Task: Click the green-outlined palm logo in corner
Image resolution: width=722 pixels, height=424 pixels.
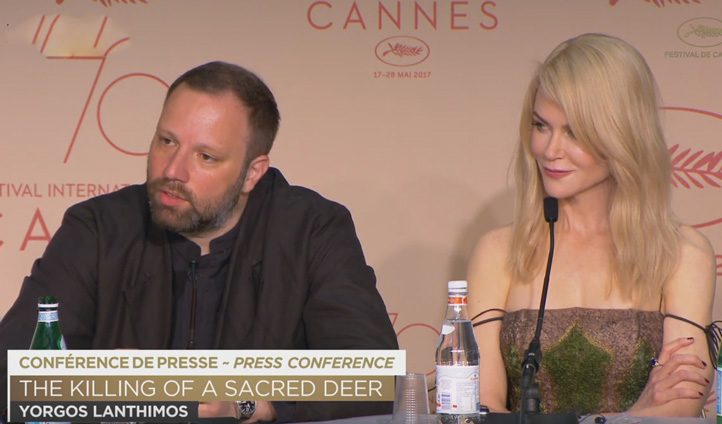Action: pos(699,32)
